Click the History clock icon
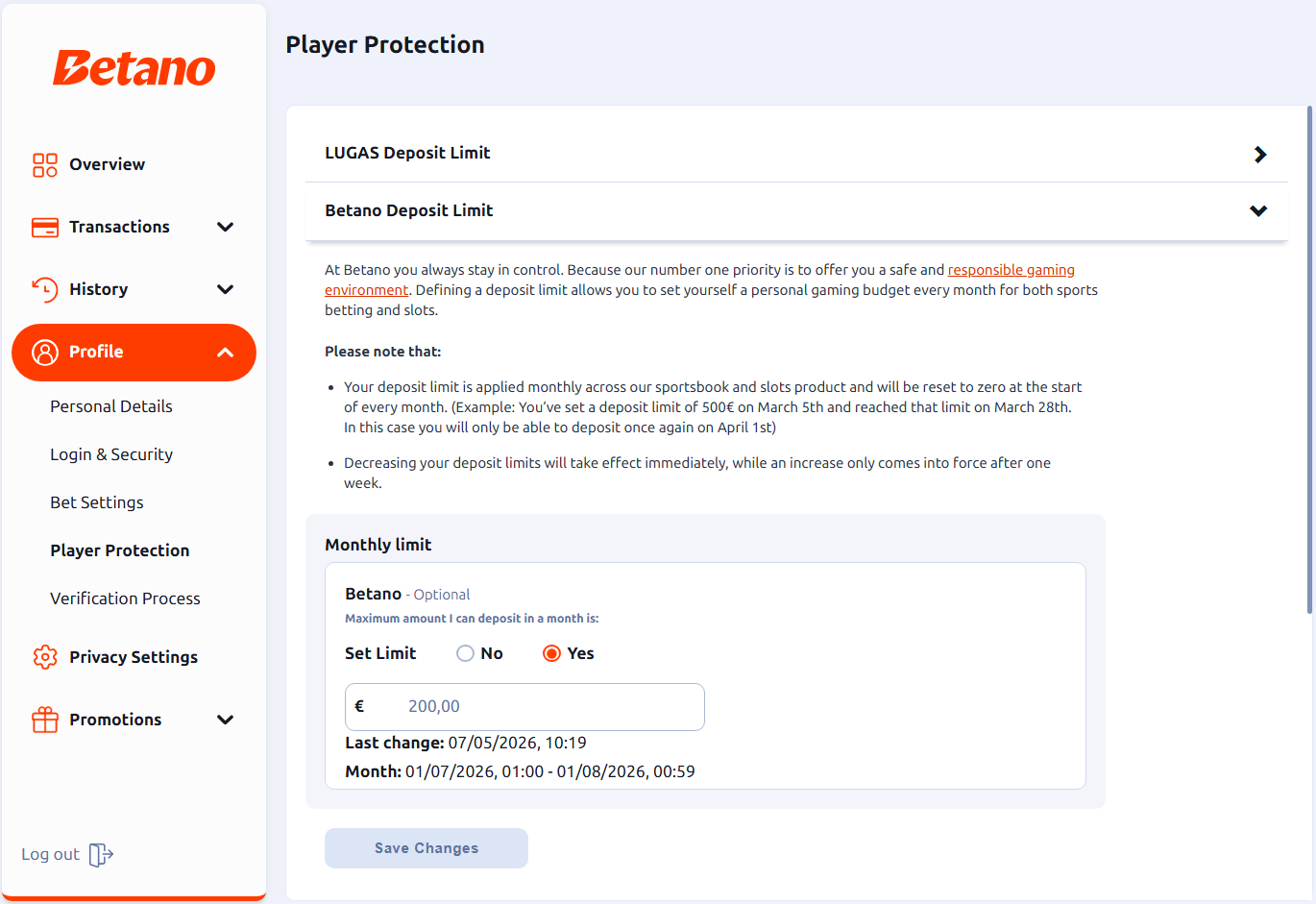The height and width of the screenshot is (904, 1316). (x=45, y=289)
